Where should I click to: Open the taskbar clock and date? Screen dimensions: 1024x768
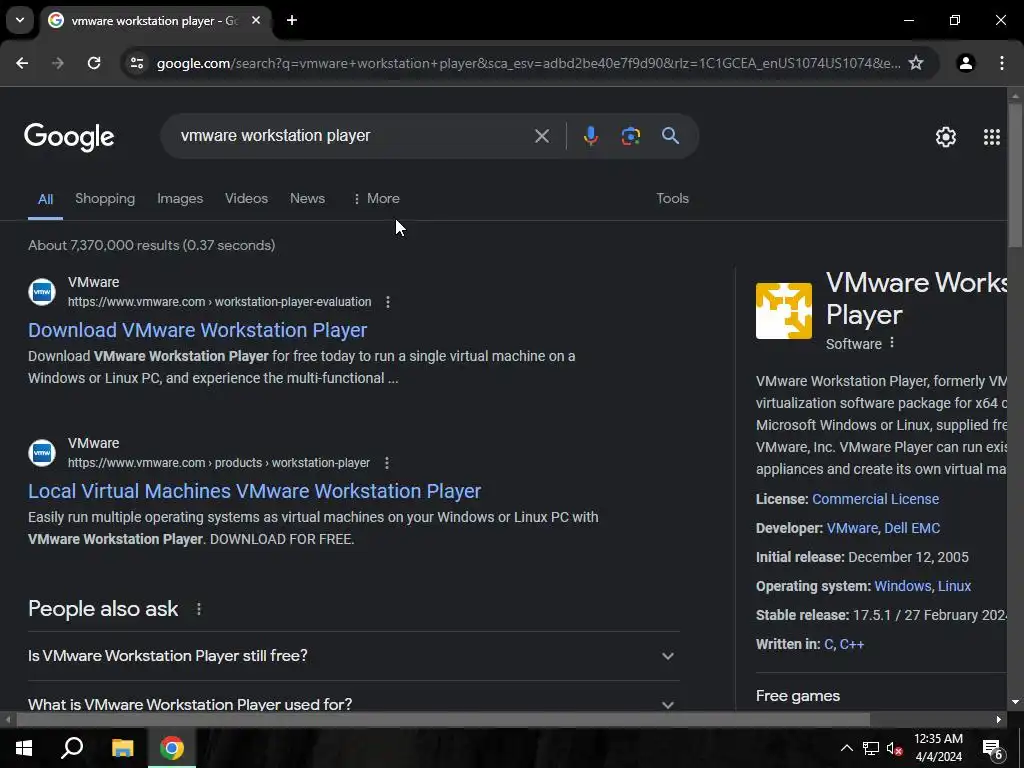pyautogui.click(x=938, y=748)
